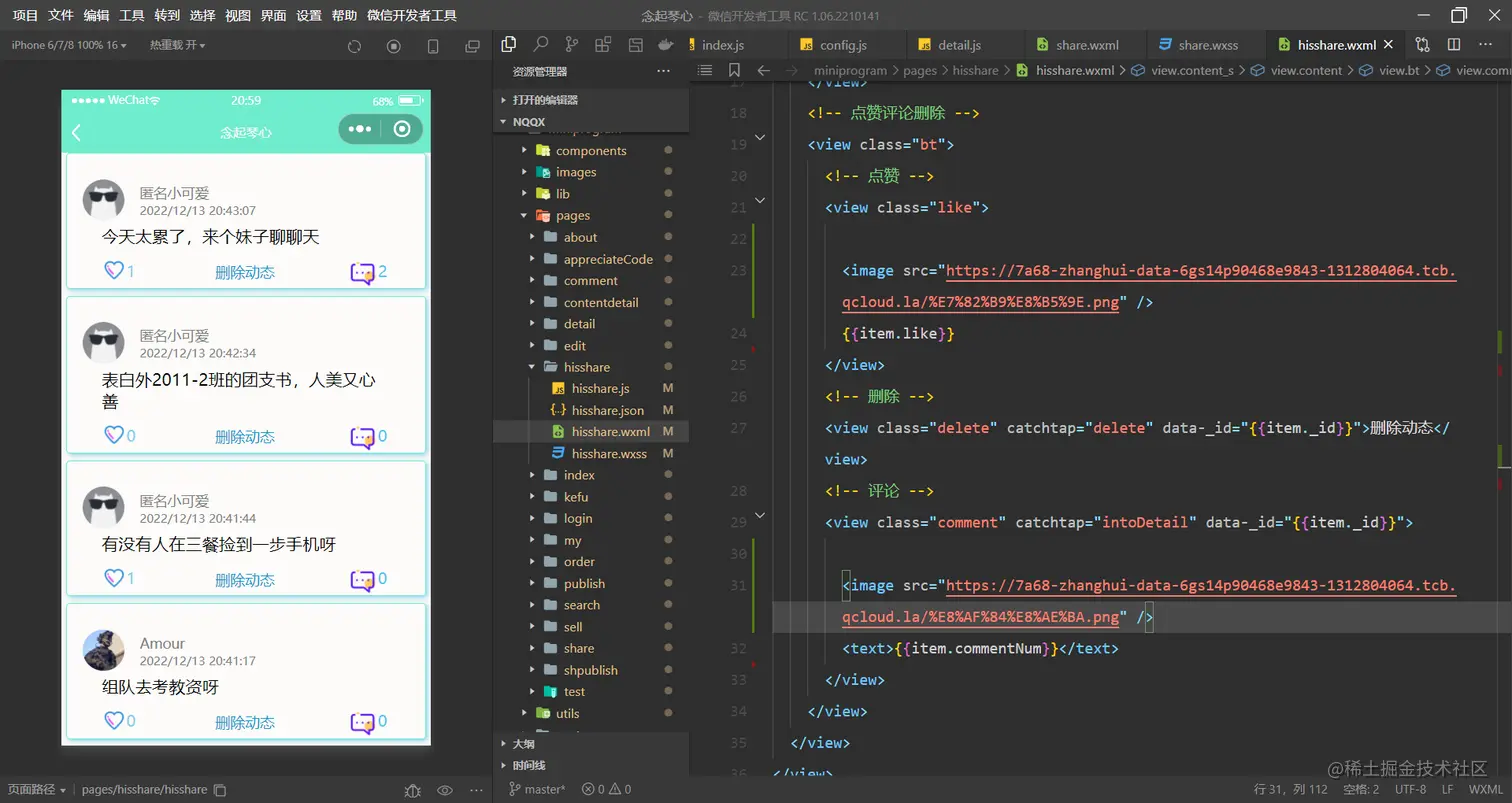Go back with the left arrow in breadcrumbs bar
Viewport: 1512px width, 803px height.
pos(764,70)
